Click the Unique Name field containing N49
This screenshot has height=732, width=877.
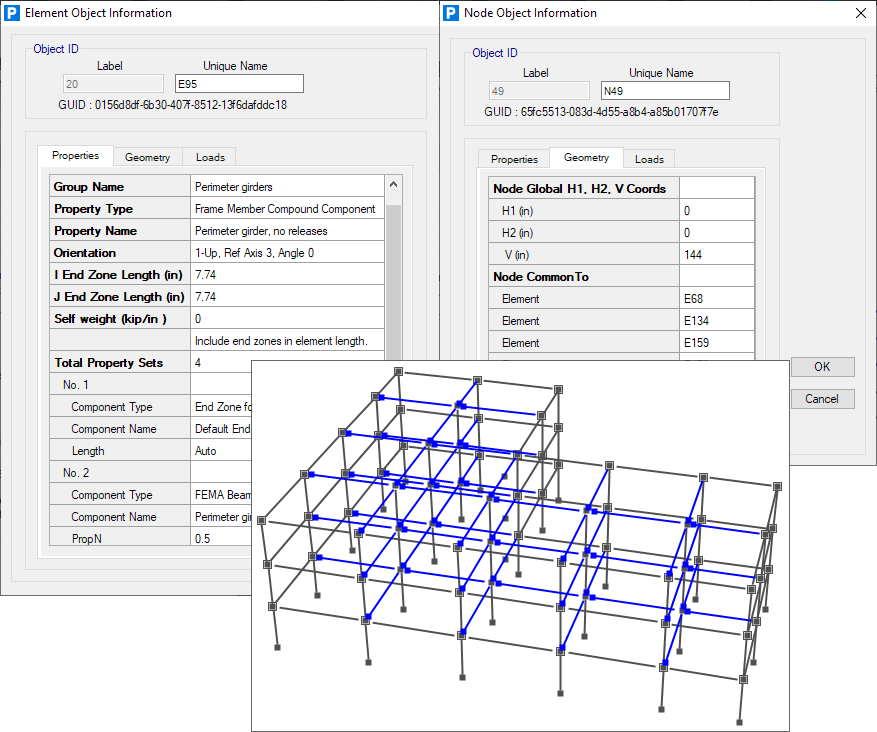tap(664, 91)
